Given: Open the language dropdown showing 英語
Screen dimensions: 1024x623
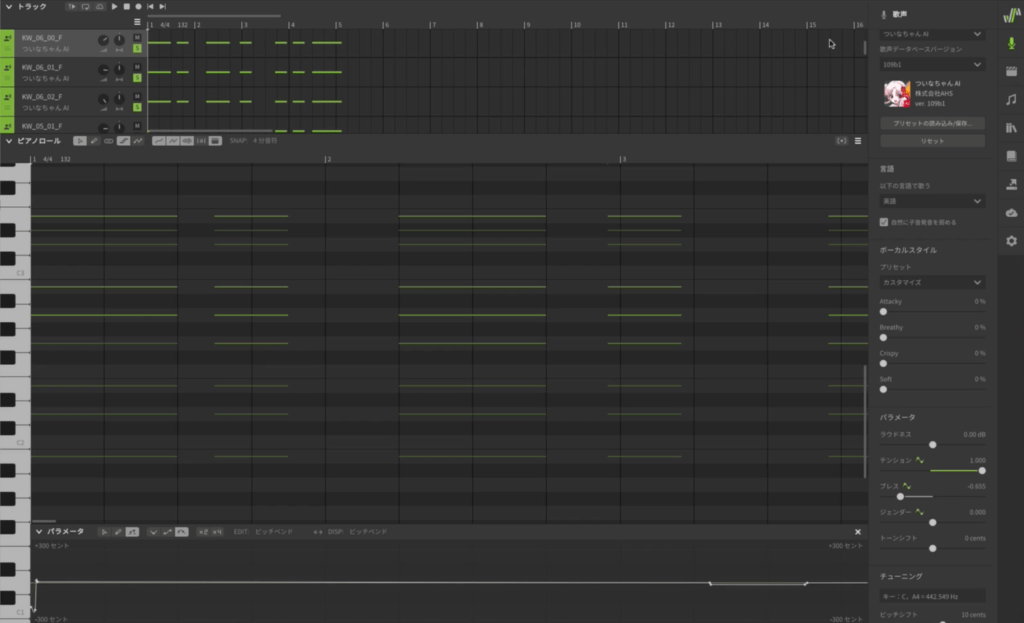Looking at the screenshot, I should tap(932, 201).
